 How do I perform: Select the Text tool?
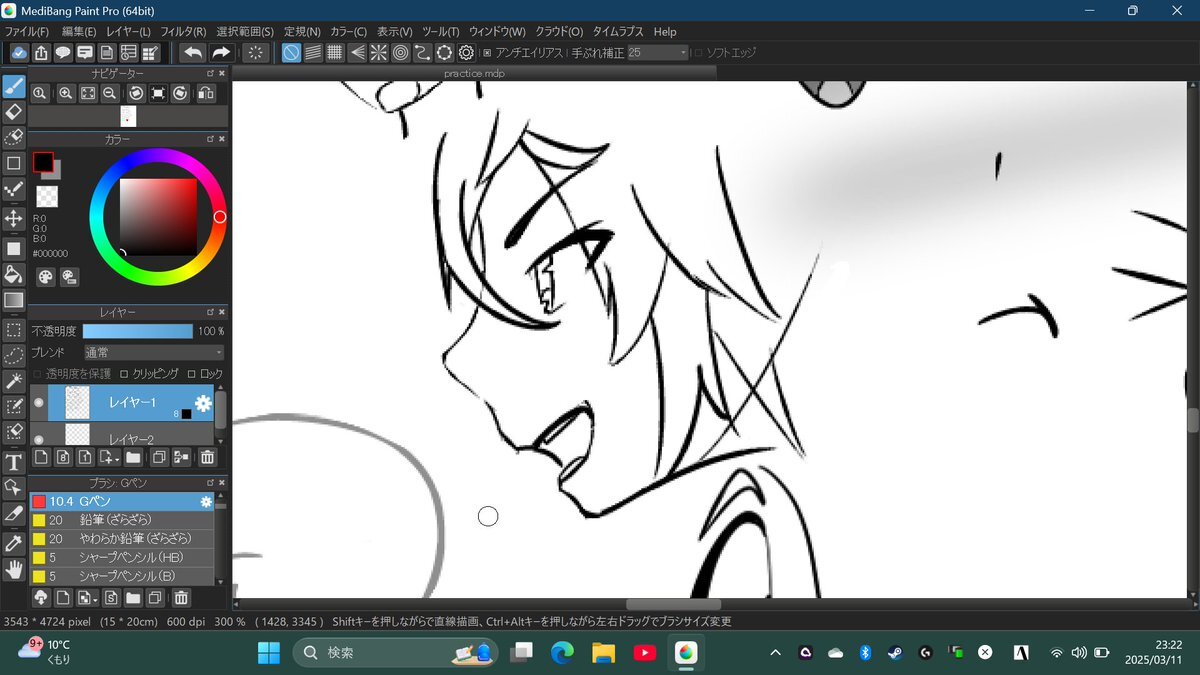pyautogui.click(x=14, y=462)
